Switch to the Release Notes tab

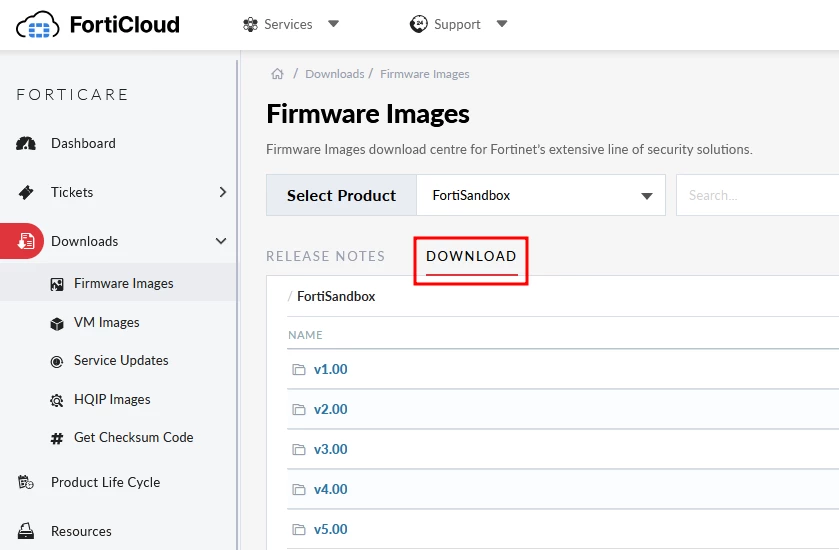tap(325, 256)
